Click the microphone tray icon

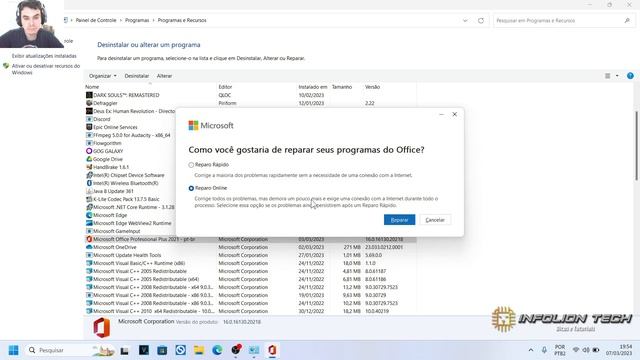(x=544, y=350)
